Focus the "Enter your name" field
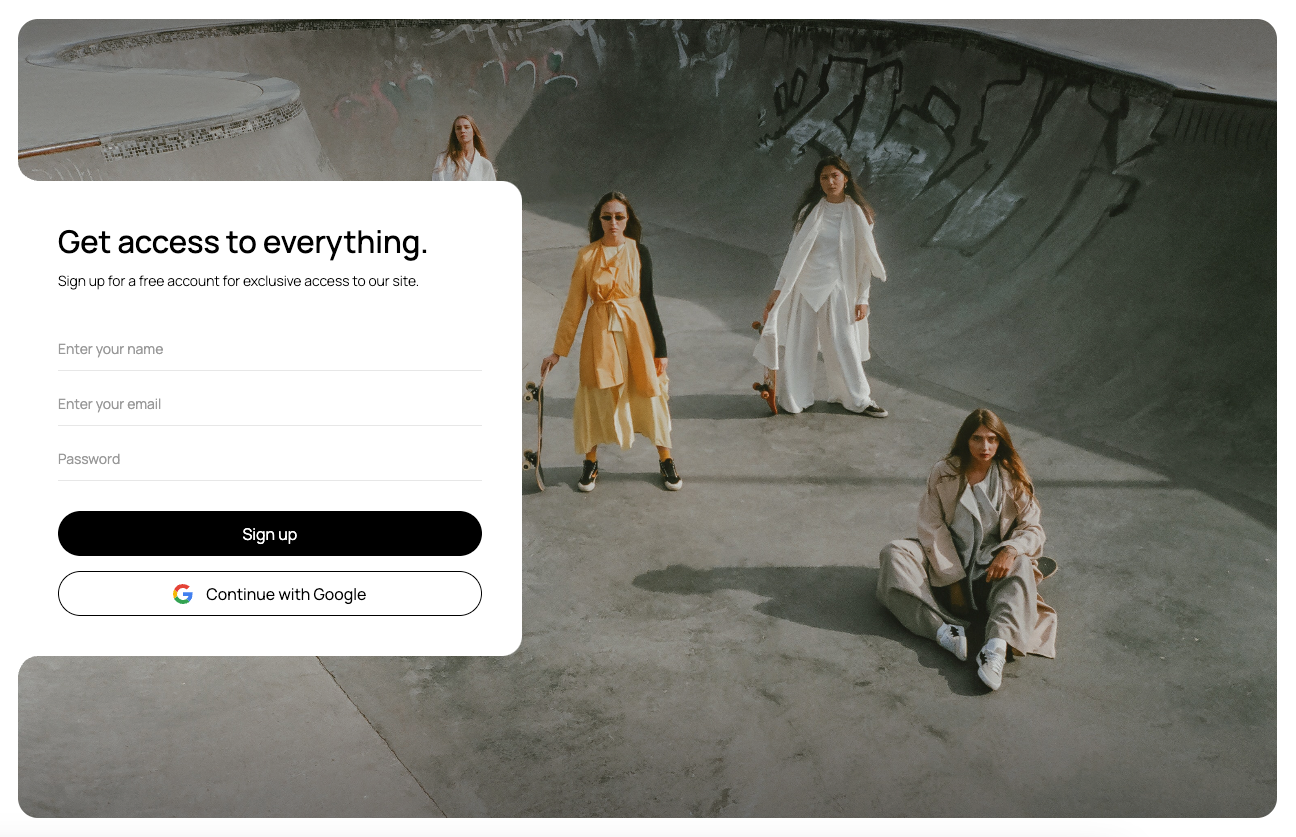The height and width of the screenshot is (837, 1296). [x=270, y=349]
